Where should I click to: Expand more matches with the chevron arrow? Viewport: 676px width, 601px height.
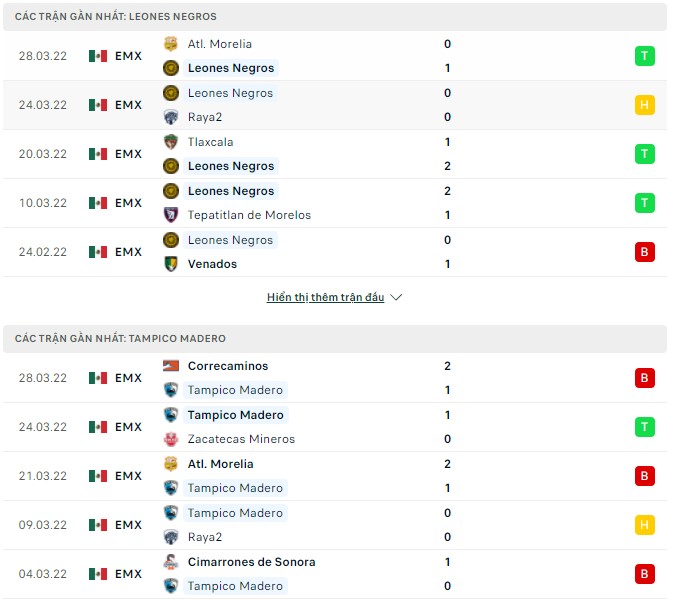[396, 297]
